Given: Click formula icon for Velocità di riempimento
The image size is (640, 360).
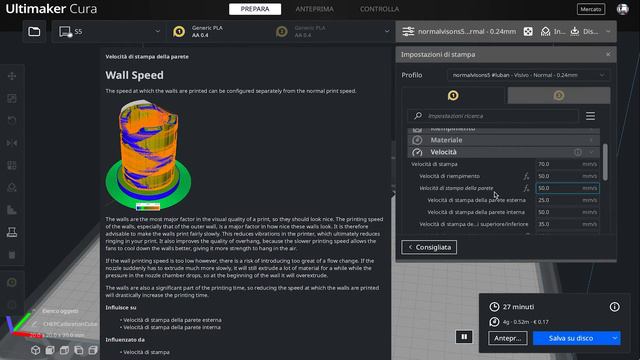Looking at the screenshot, I should click(526, 176).
